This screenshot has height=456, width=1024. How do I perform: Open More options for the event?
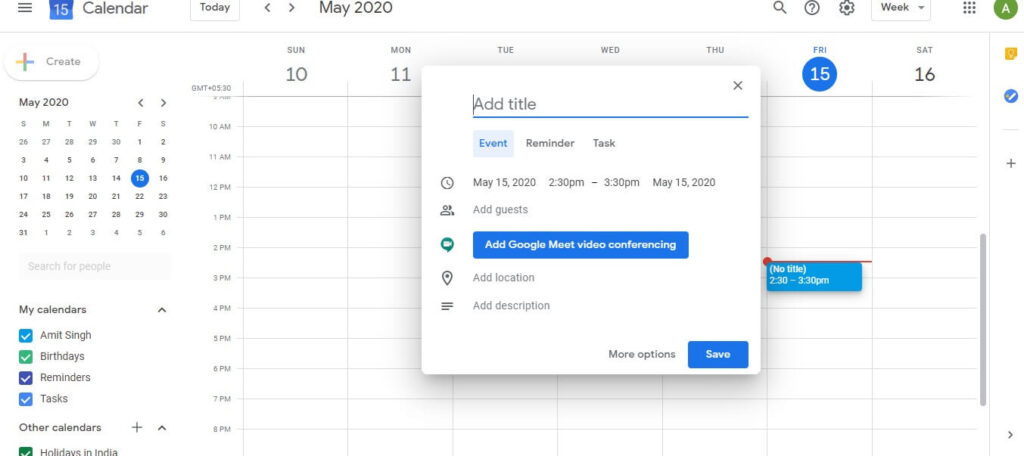[x=642, y=355]
